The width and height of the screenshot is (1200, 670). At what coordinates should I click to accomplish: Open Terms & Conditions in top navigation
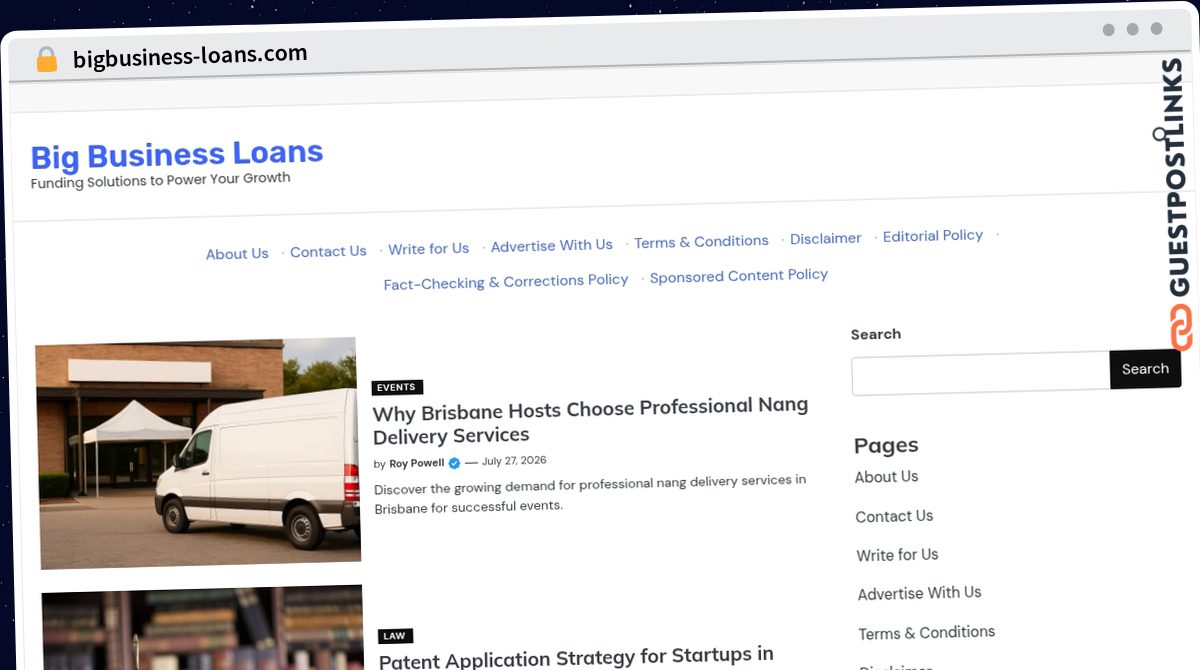point(701,242)
